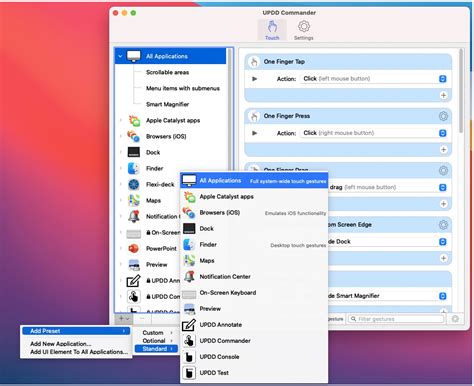Image resolution: width=474 pixels, height=386 pixels.
Task: Click the Preview icon in preset submenu
Action: [189, 309]
